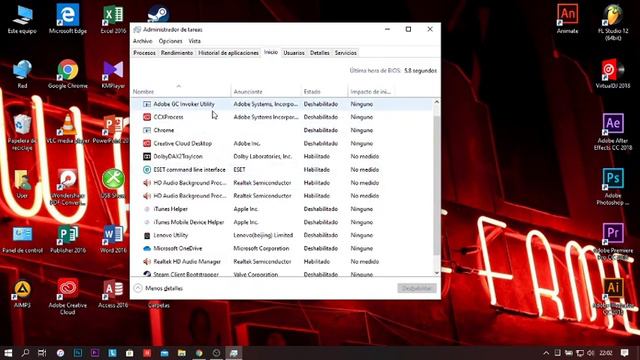Select the Microsoft OneDrive startup entry
This screenshot has height=360, width=640.
point(282,248)
